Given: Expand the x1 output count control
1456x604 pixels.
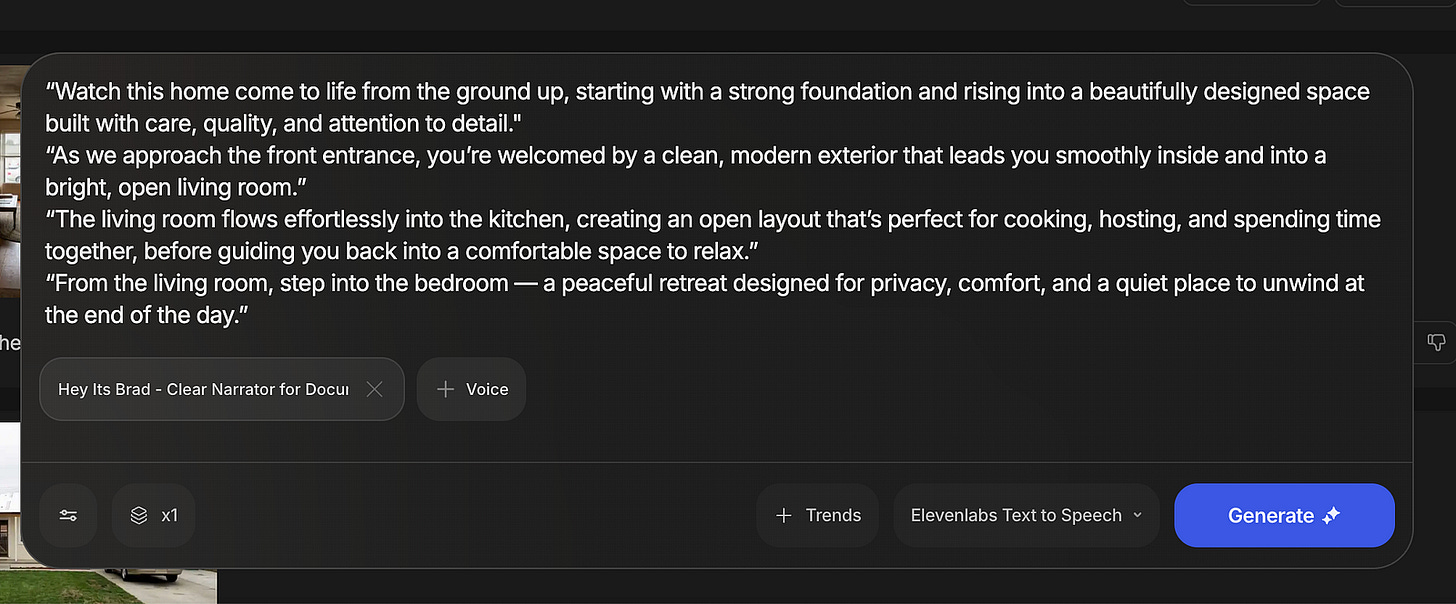Looking at the screenshot, I should (x=153, y=515).
